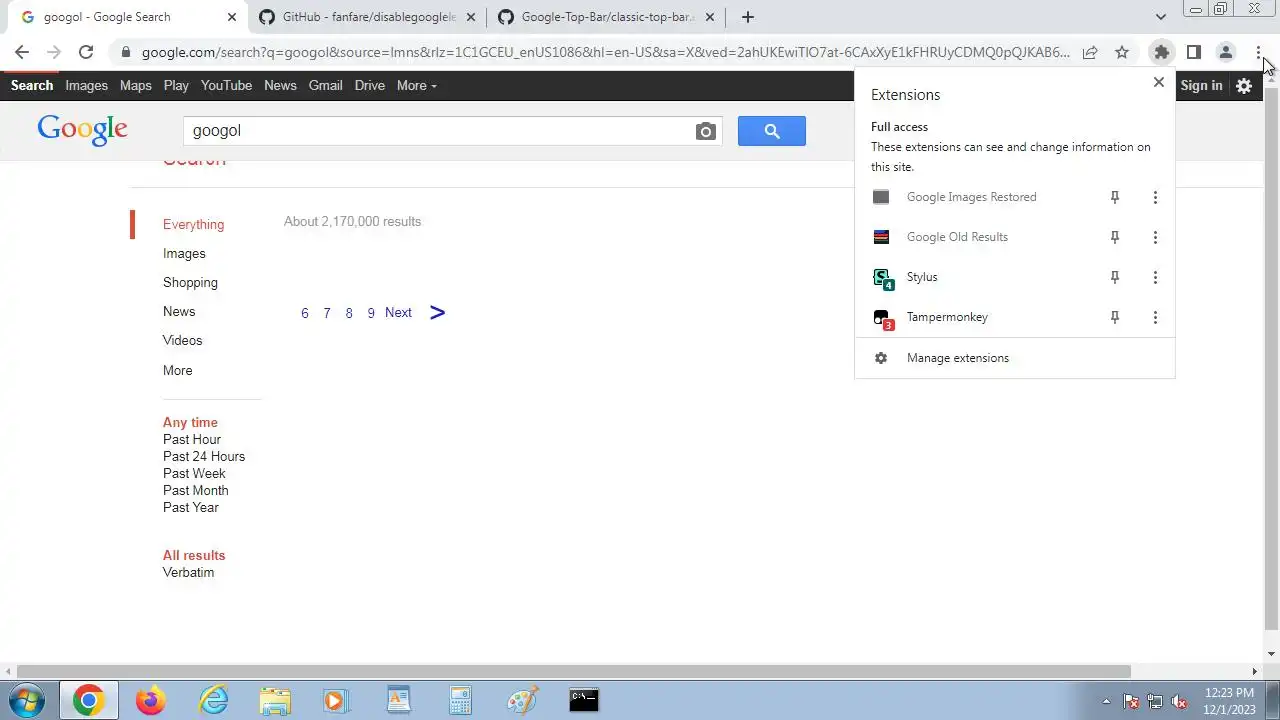This screenshot has height=720, width=1280.
Task: Open Firefox from the taskbar
Action: 151,700
